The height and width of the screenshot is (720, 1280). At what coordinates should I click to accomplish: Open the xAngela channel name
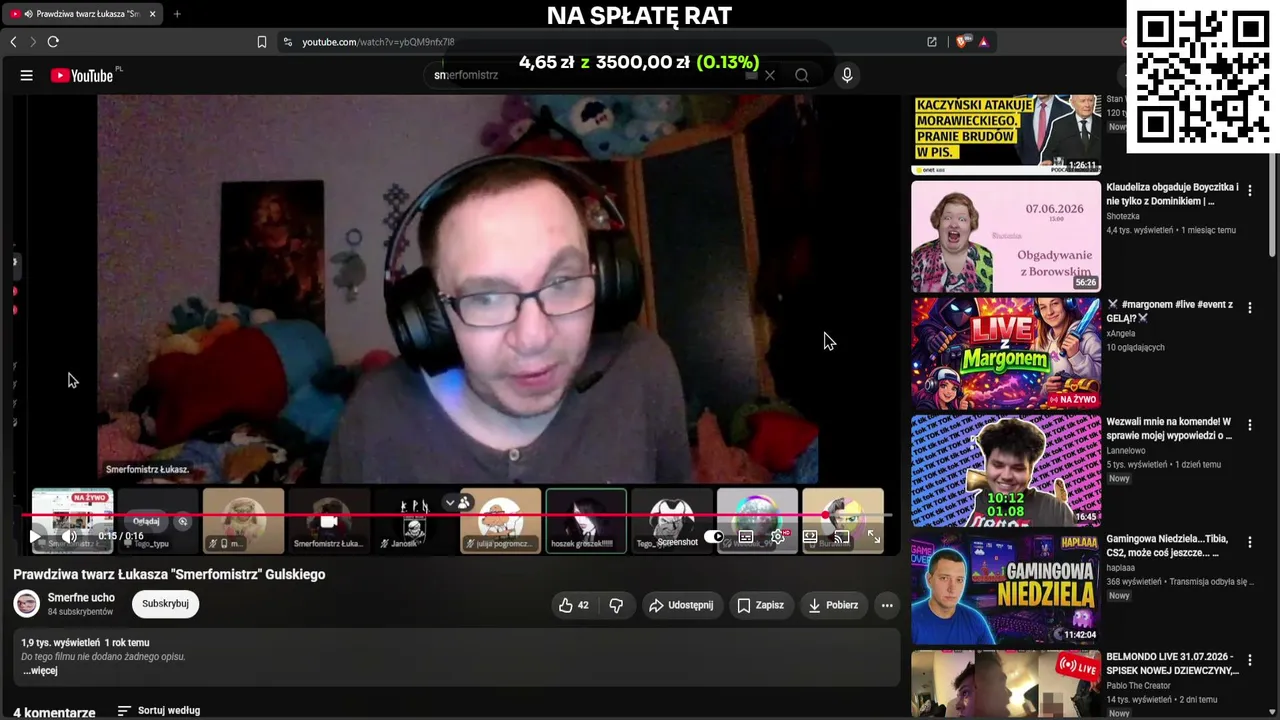click(x=1123, y=333)
